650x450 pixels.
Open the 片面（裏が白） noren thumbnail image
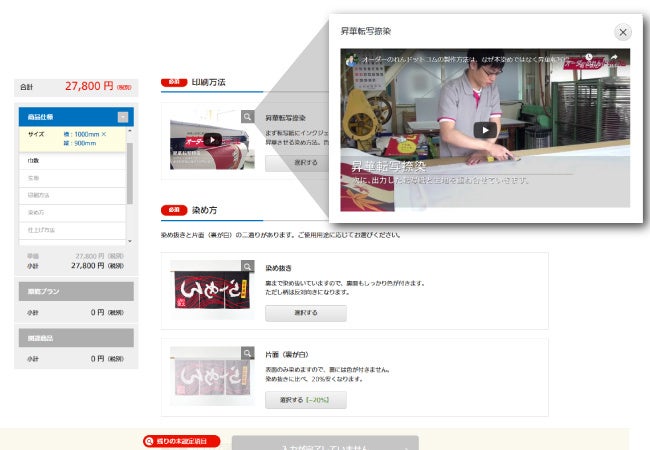point(212,376)
